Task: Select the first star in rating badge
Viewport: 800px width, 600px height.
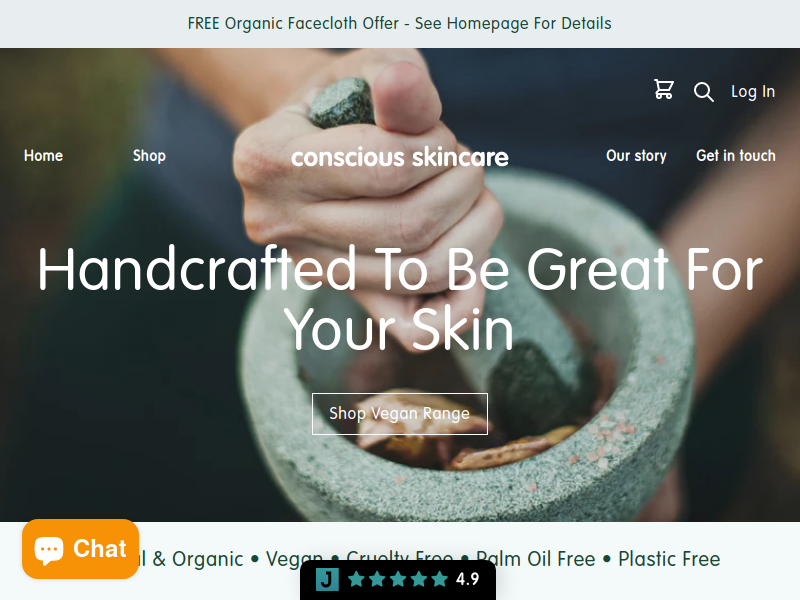Action: pos(356,579)
